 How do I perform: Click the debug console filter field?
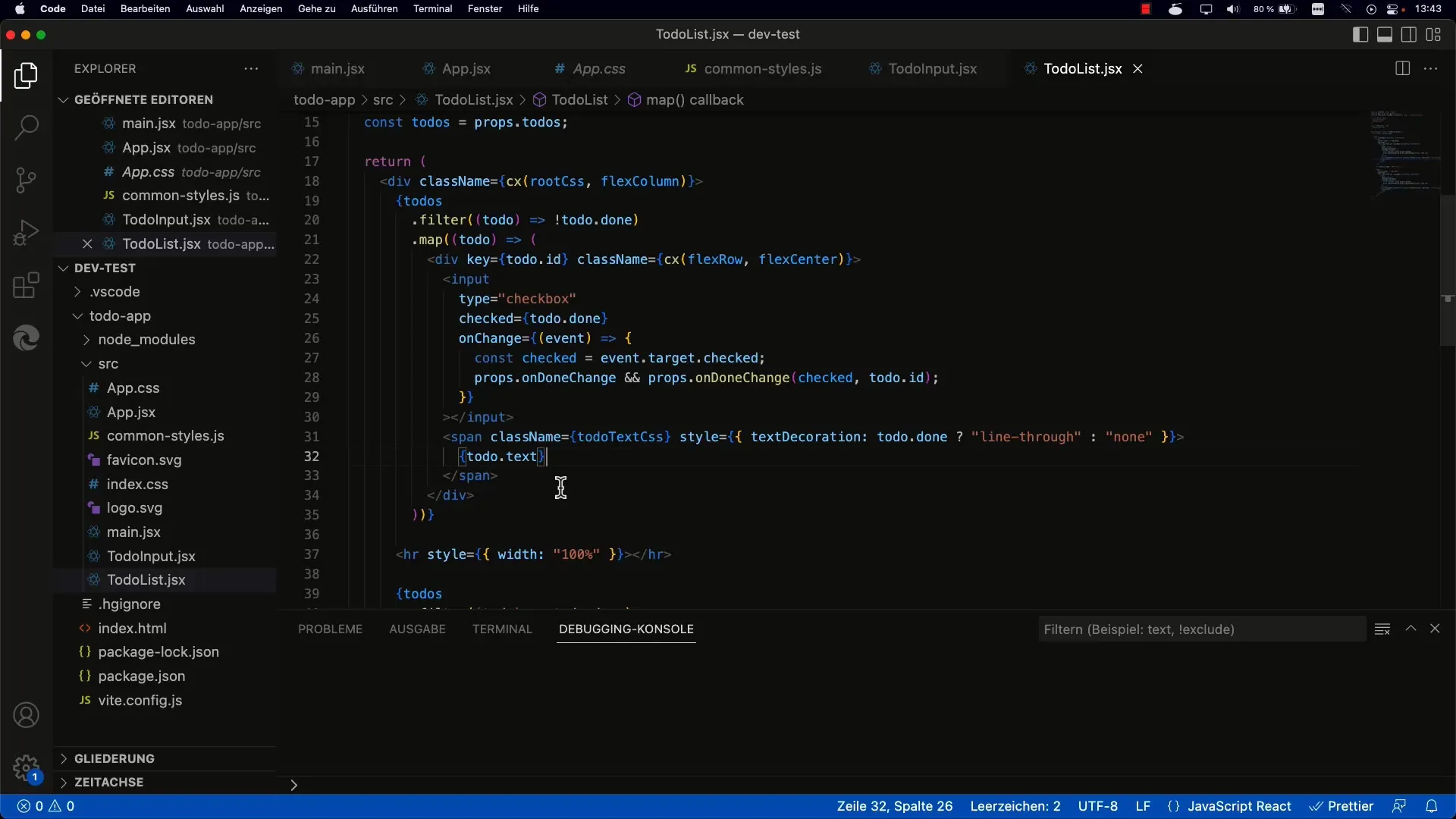point(1201,629)
